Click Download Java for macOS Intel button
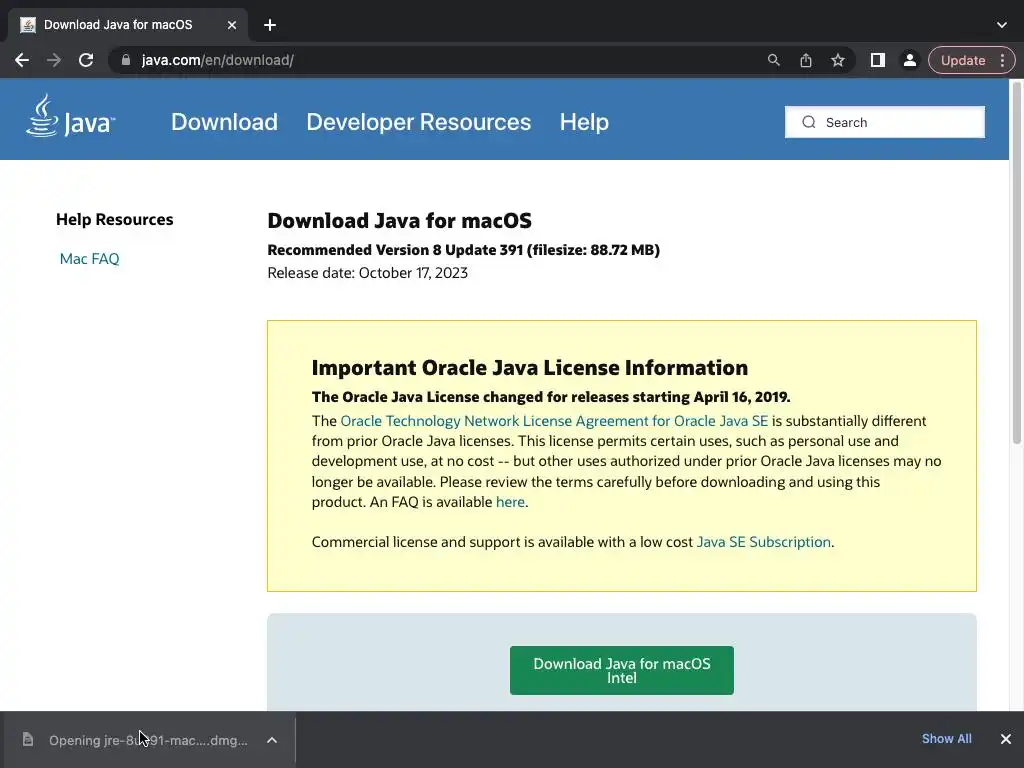Screen dimensions: 1024x768 (622, 671)
